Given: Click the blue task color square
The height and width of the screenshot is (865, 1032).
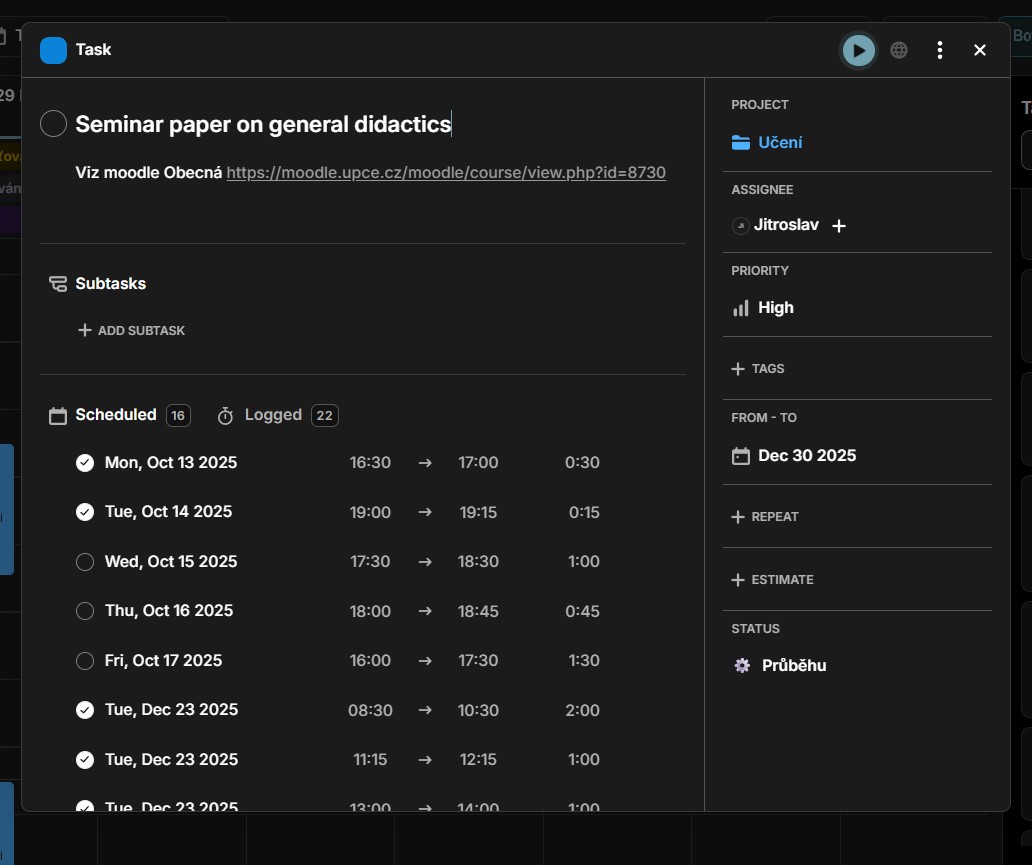Looking at the screenshot, I should pos(53,50).
